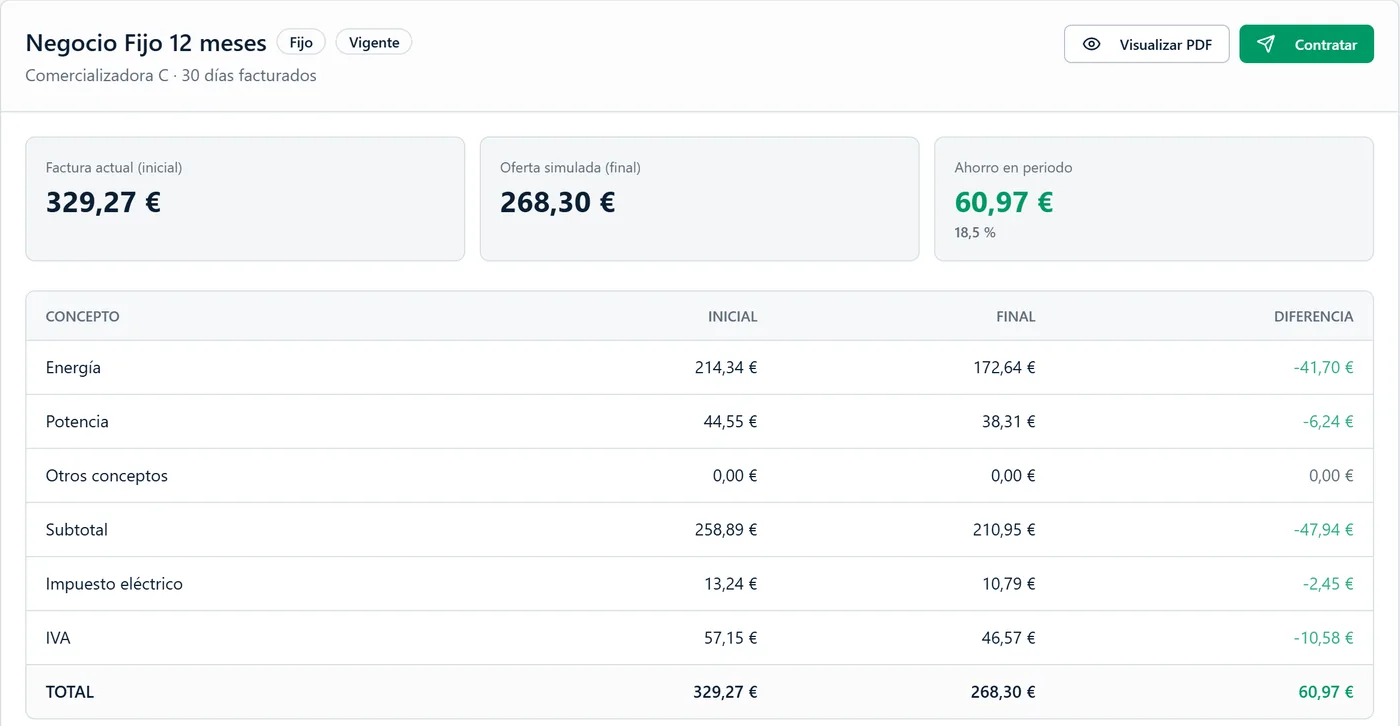Click the INICIAL column header
This screenshot has height=726, width=1400.
pyautogui.click(x=733, y=317)
